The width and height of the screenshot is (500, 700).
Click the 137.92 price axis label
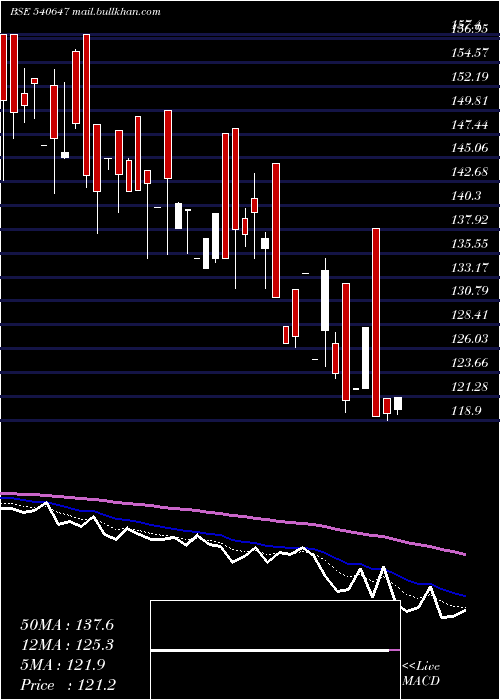(470, 220)
